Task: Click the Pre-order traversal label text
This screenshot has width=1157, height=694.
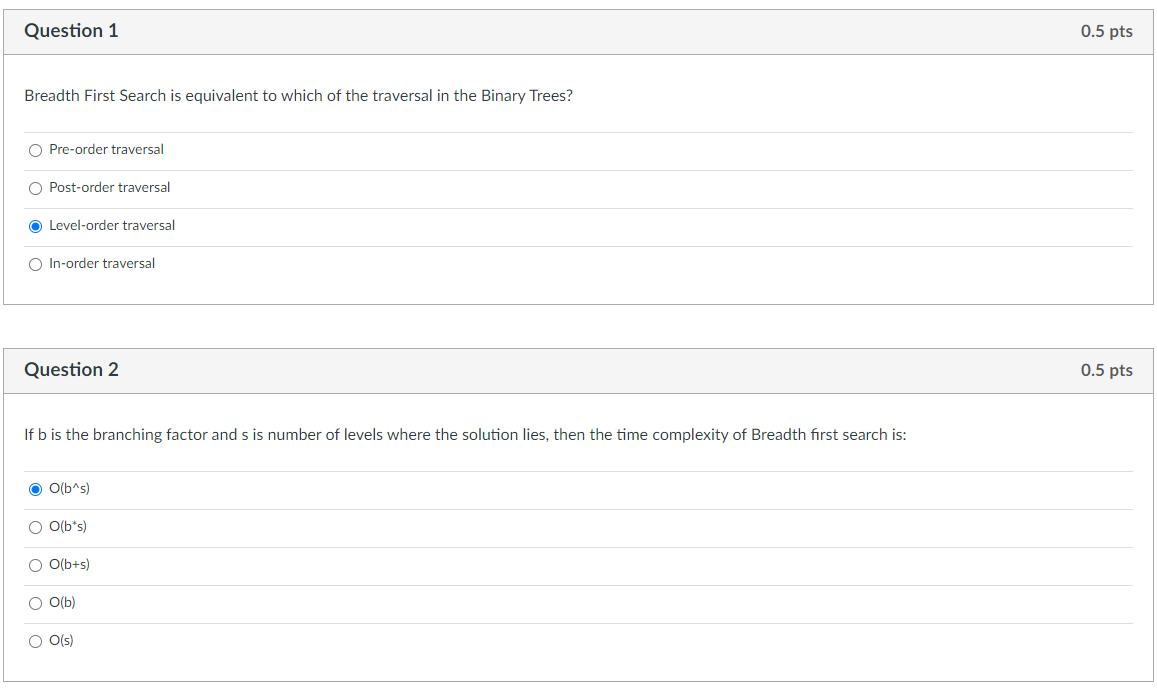Action: [107, 149]
